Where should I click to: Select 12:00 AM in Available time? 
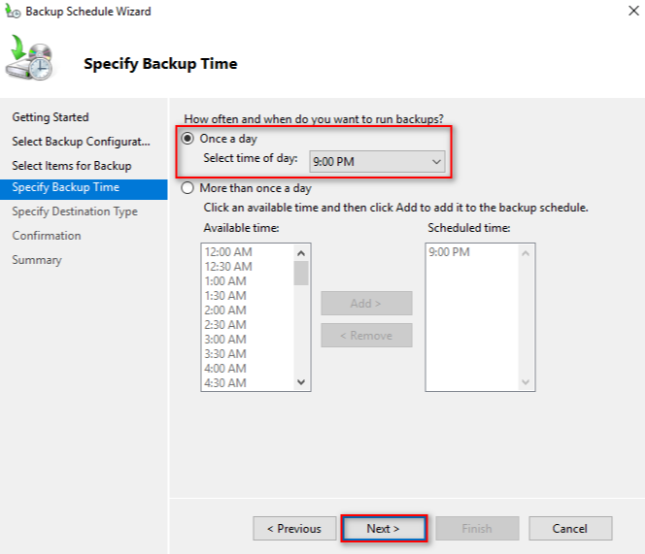[x=228, y=252]
